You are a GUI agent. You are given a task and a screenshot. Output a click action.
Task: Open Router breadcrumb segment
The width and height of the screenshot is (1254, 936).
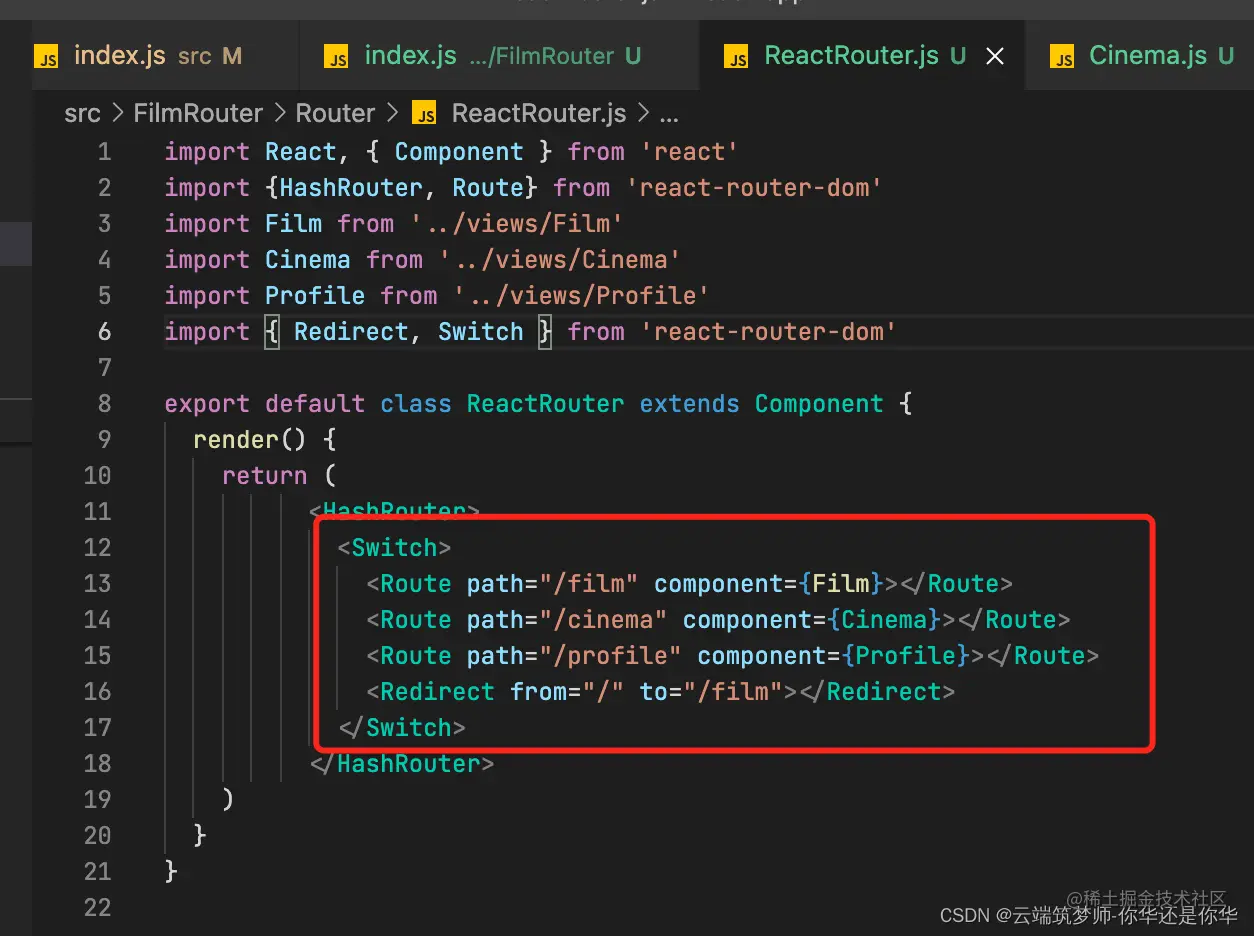[335, 114]
